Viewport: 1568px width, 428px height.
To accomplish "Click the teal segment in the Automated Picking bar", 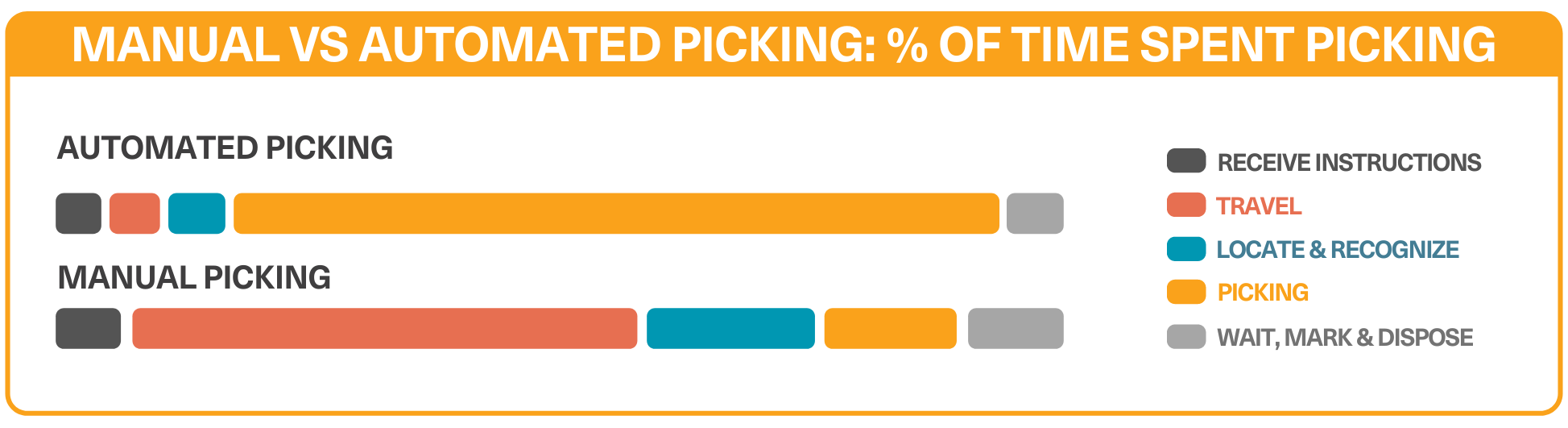I will click(197, 214).
